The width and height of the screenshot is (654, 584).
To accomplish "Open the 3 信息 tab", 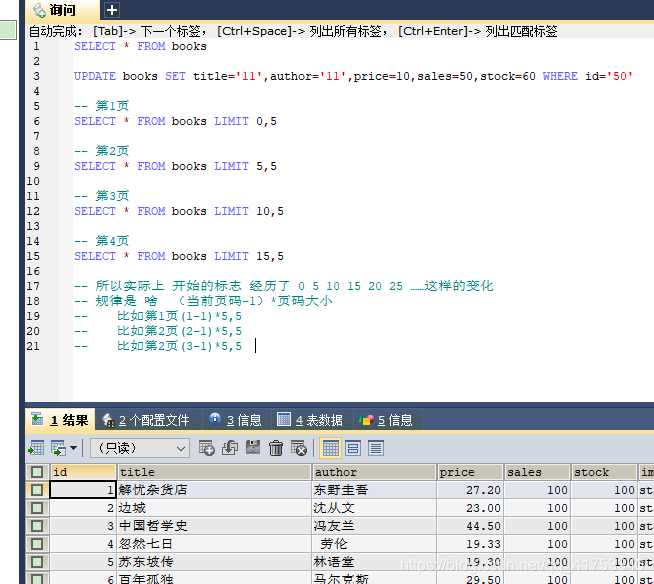I will point(236,420).
